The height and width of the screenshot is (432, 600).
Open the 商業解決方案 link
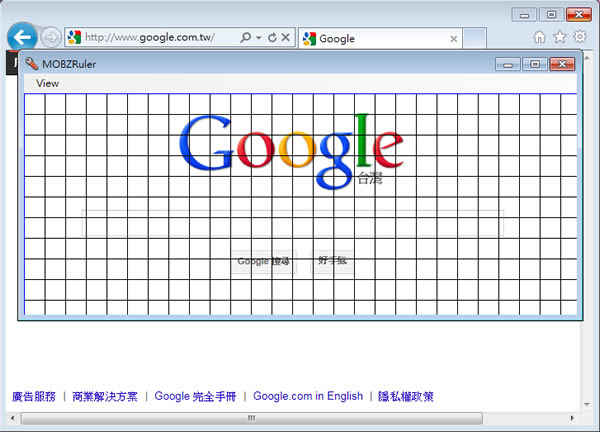click(x=105, y=396)
